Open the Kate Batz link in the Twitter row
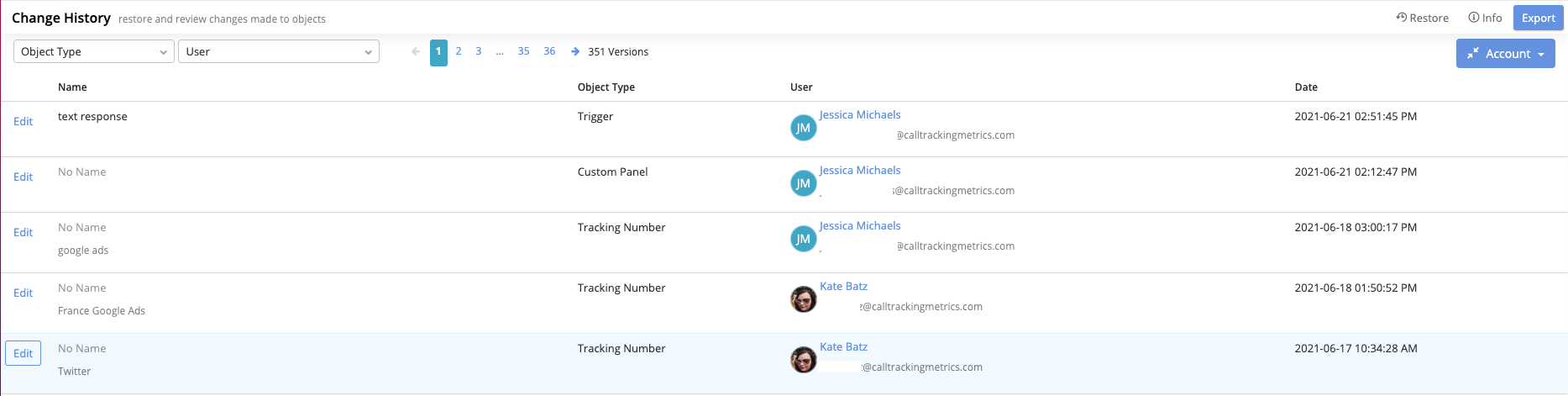Viewport: 1568px width, 396px height. tap(843, 347)
